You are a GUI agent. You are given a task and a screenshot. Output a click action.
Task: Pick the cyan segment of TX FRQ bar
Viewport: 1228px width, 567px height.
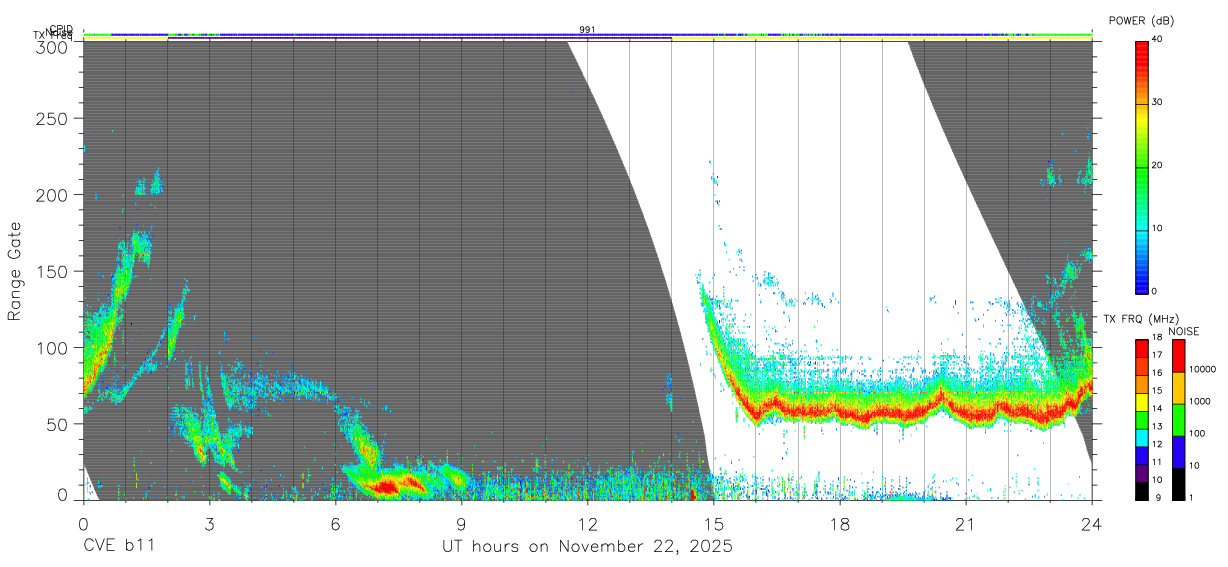click(x=1142, y=440)
